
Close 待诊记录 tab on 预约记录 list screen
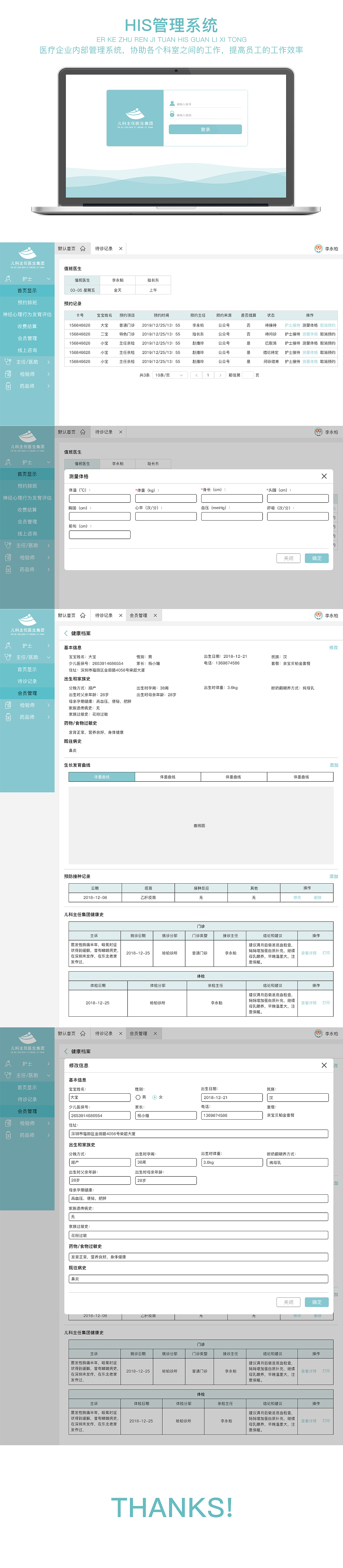[120, 248]
